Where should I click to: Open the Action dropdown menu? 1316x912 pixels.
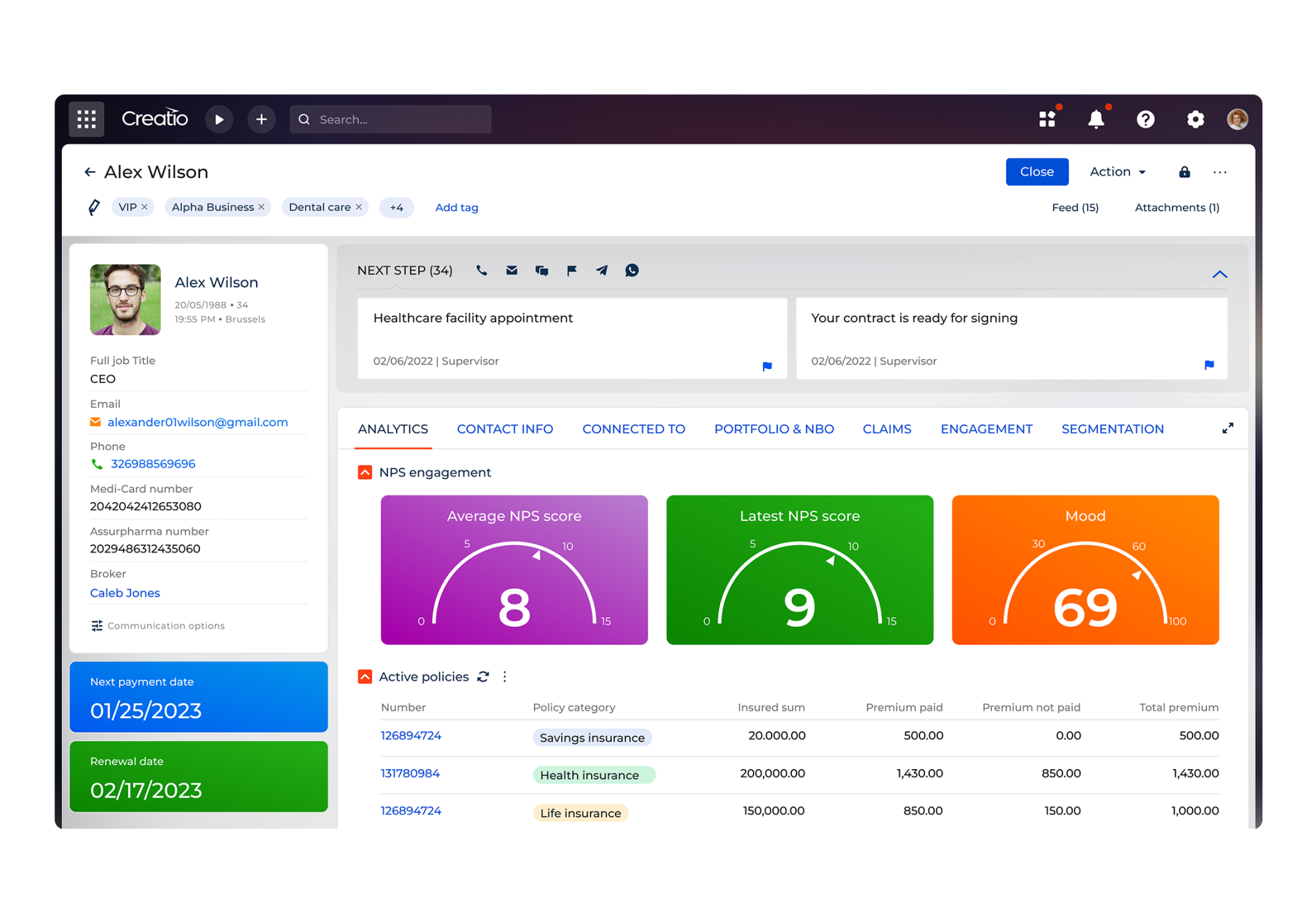point(1116,172)
